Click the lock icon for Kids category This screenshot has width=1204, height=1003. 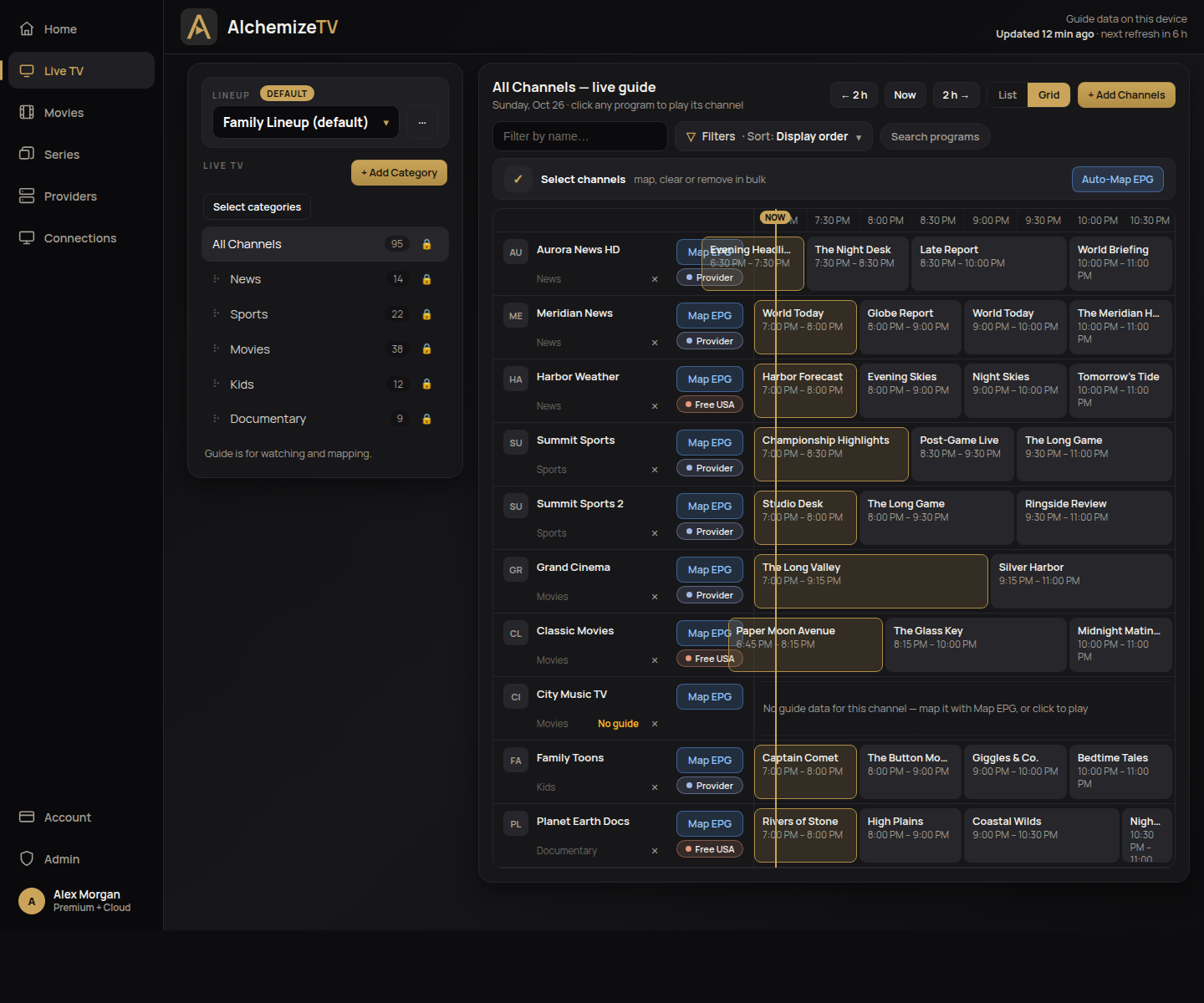(426, 384)
